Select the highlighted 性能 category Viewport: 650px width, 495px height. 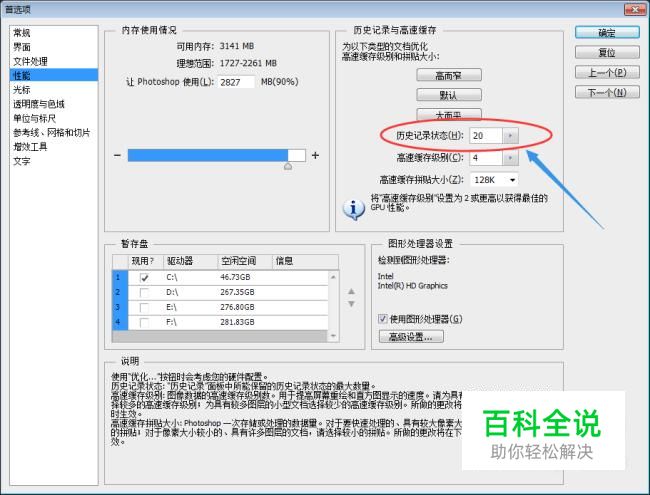click(54, 75)
